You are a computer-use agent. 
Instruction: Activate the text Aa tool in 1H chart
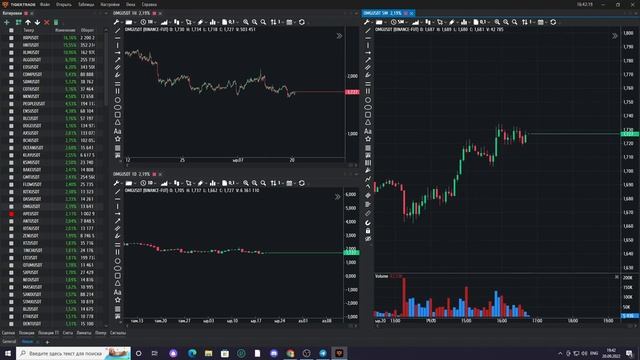tap(118, 131)
